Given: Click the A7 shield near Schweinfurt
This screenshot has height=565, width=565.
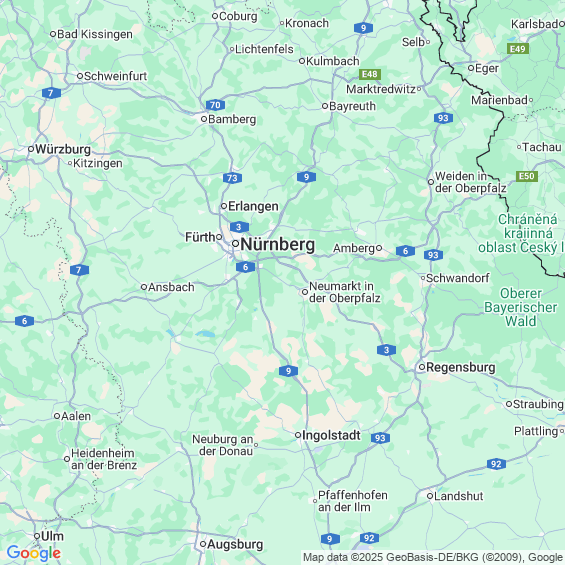Looking at the screenshot, I should pos(51,93).
